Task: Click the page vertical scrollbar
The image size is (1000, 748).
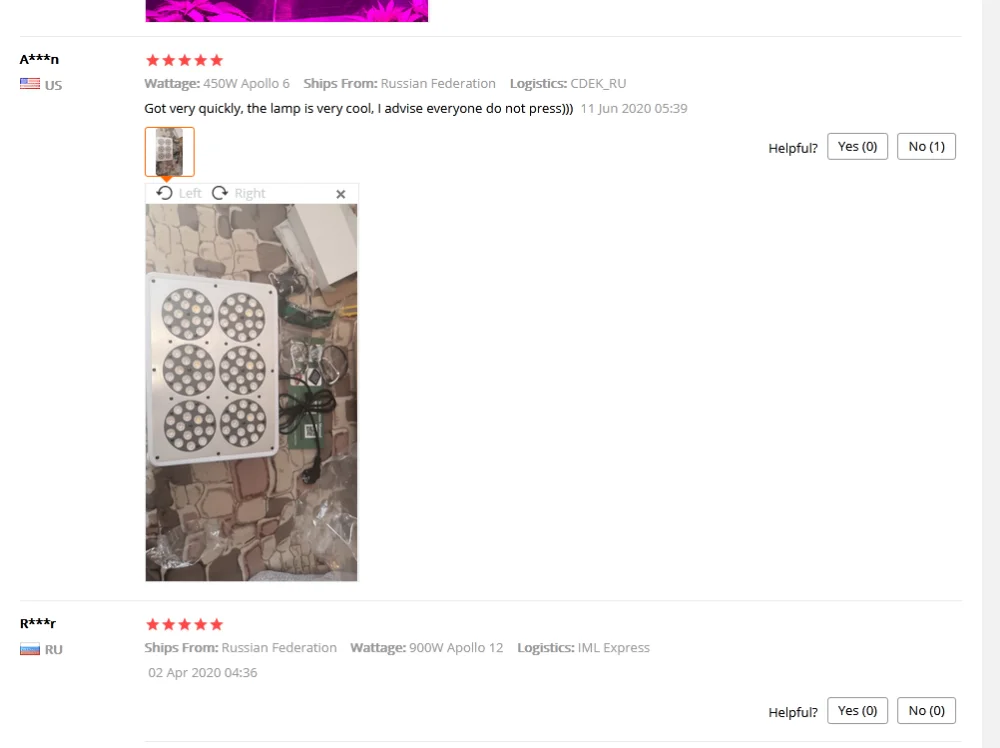Action: [x=991, y=374]
